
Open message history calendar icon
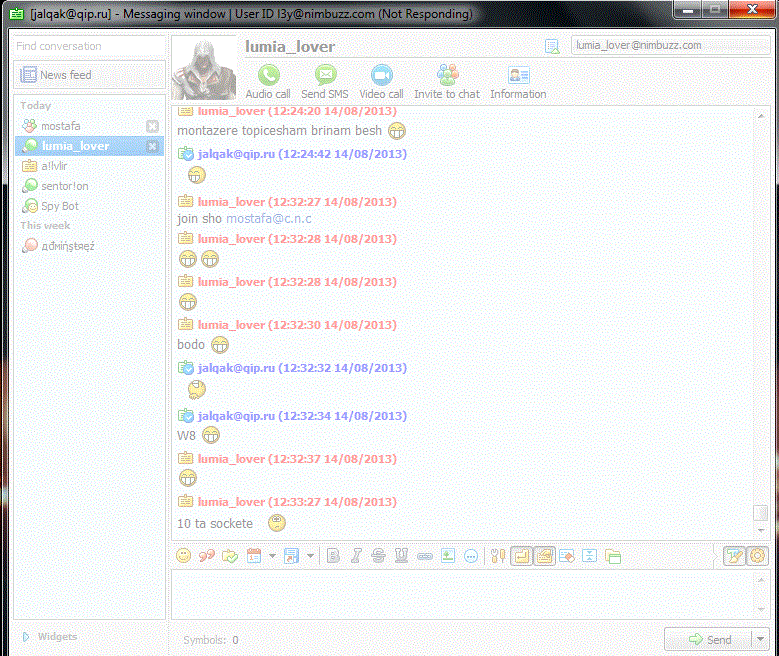tap(254, 556)
